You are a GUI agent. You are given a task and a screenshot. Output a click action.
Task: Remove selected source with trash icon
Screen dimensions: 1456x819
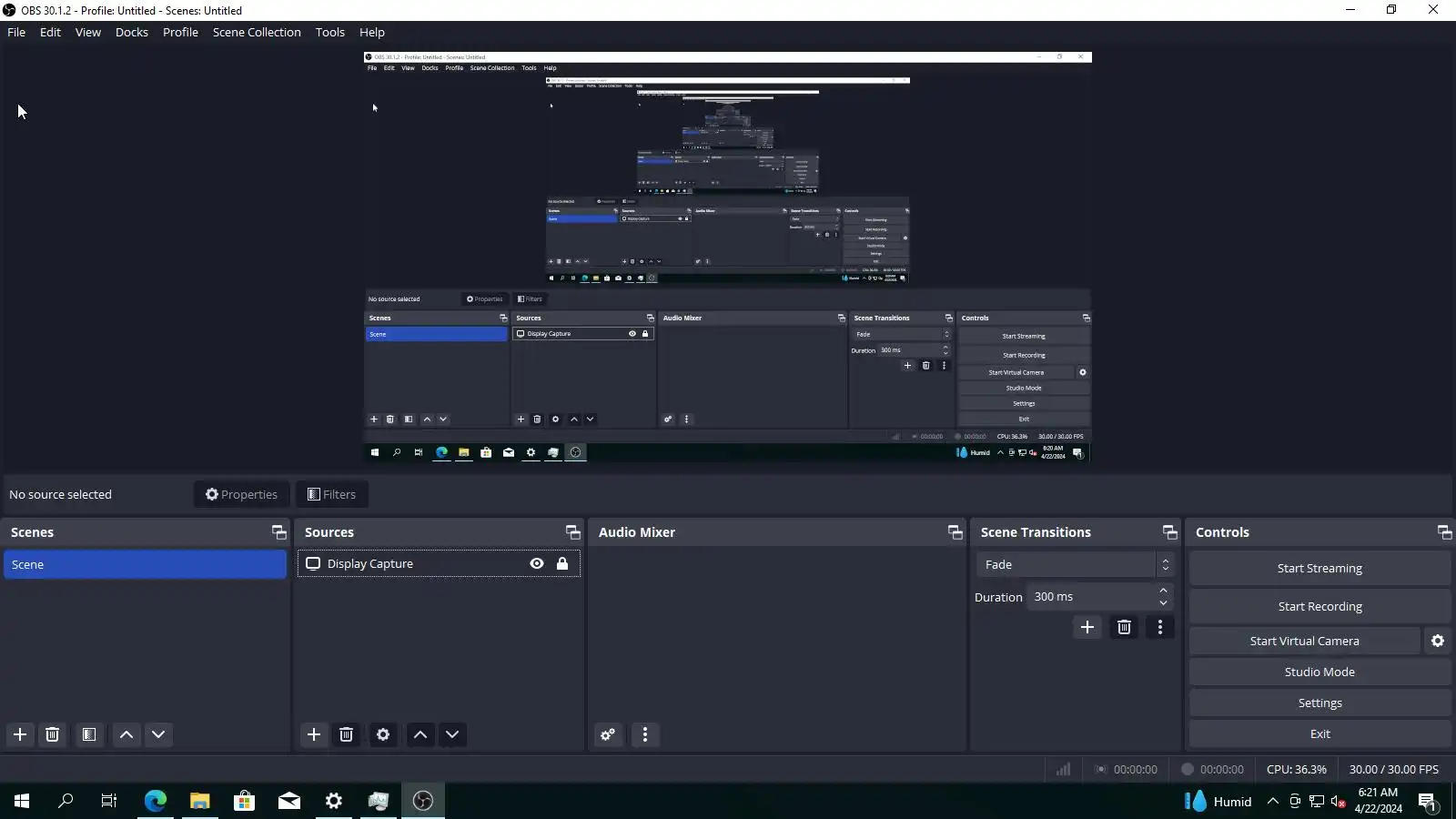click(347, 734)
